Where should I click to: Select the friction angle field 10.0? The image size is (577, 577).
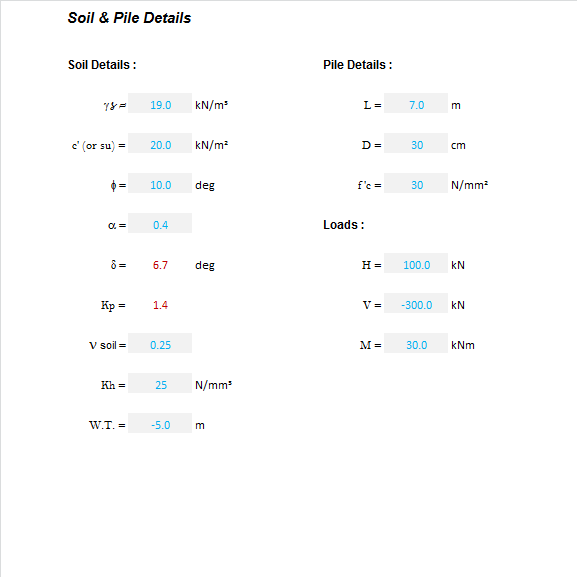(x=160, y=183)
